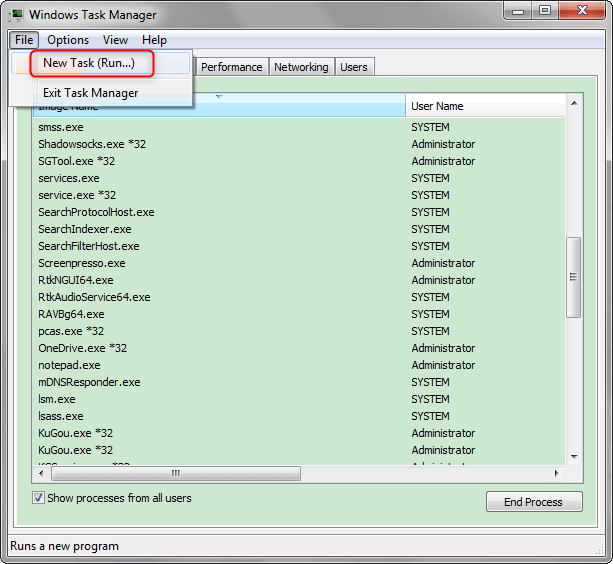613x564 pixels.
Task: Switch to the Users tab
Action: (x=354, y=67)
